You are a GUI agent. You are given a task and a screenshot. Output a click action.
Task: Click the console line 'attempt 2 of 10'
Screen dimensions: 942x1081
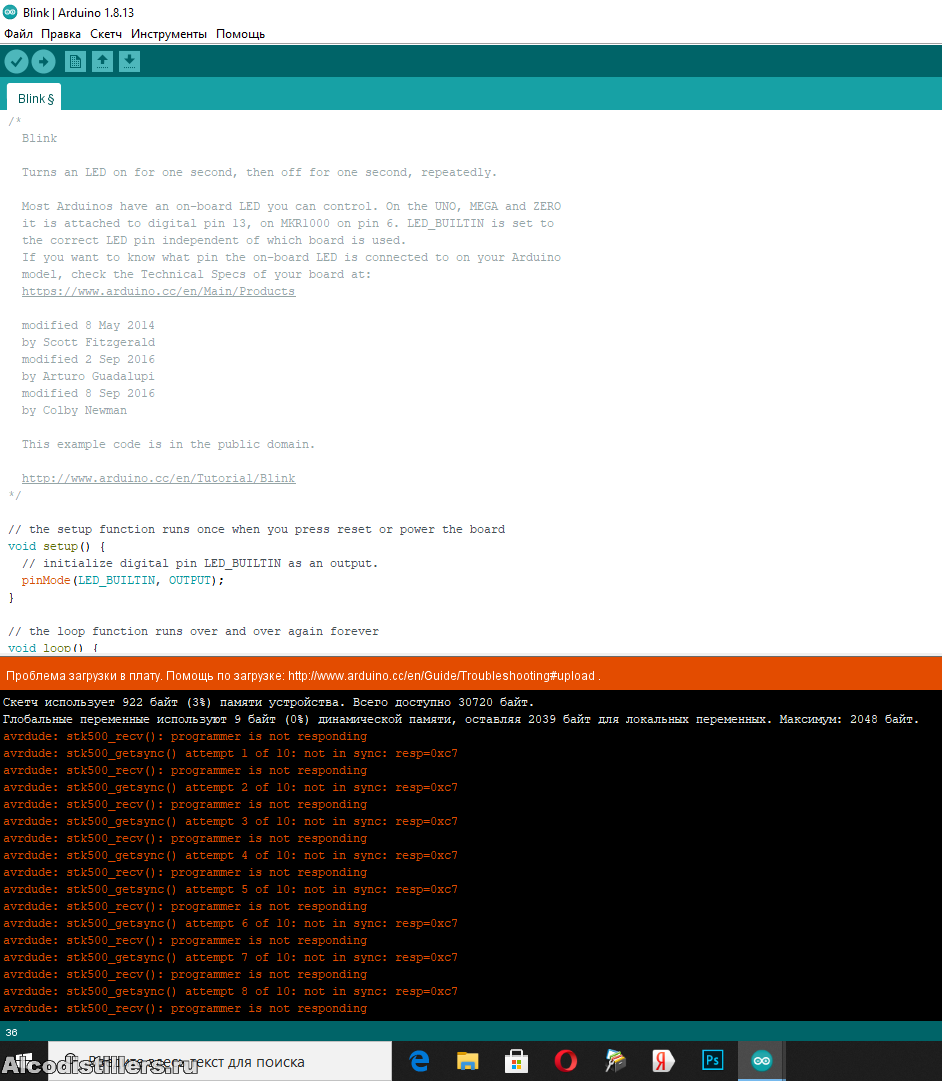(x=230, y=787)
